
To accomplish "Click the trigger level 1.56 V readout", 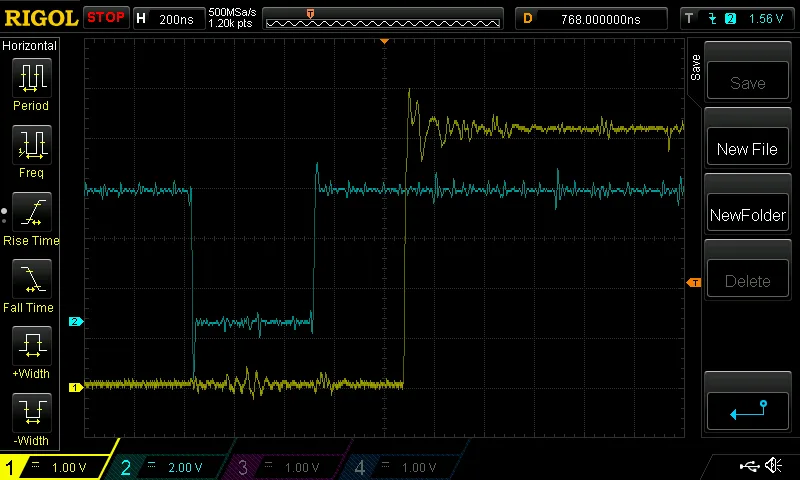I will point(765,19).
